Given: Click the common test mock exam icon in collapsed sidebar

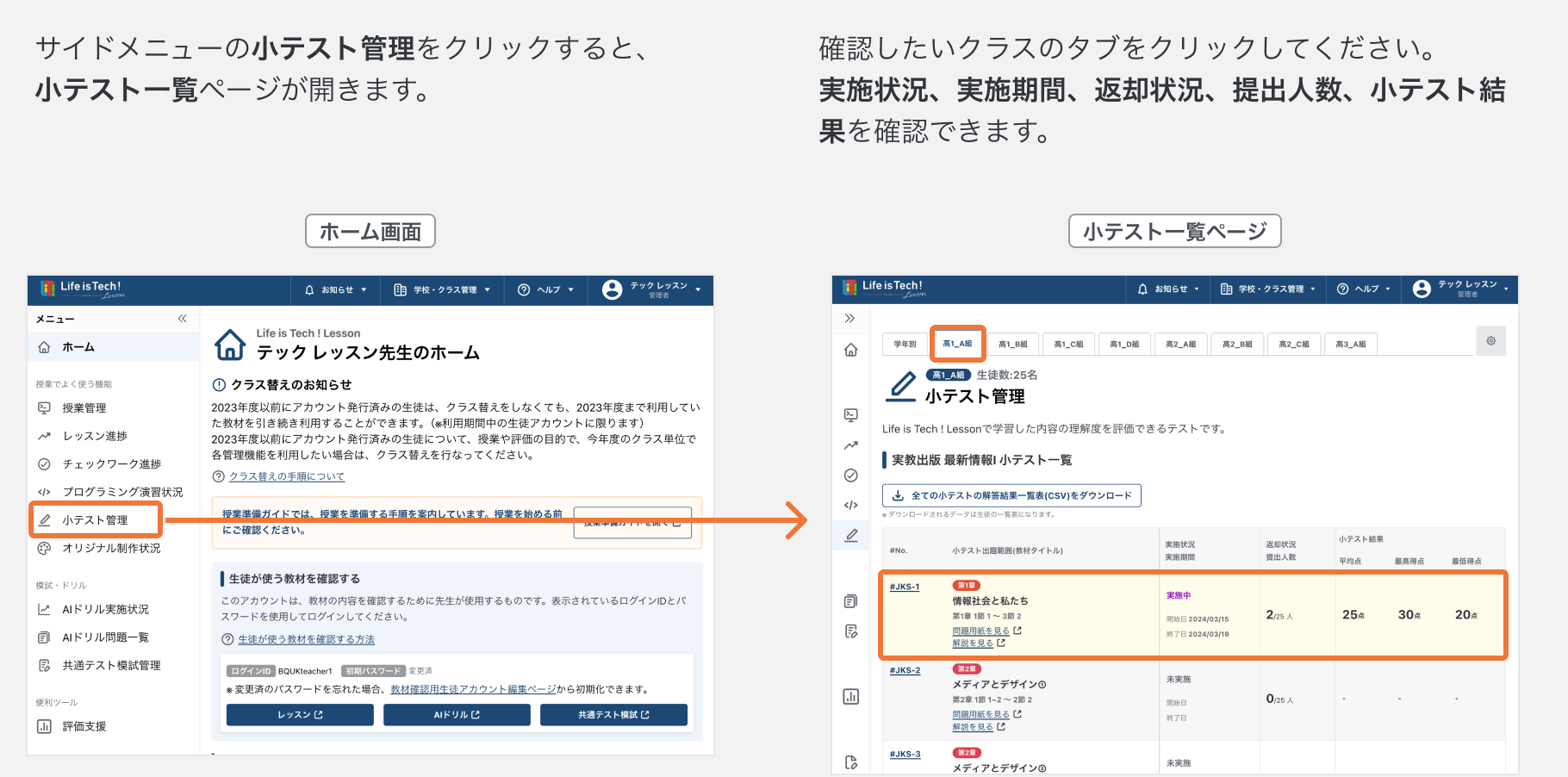Looking at the screenshot, I should (851, 631).
